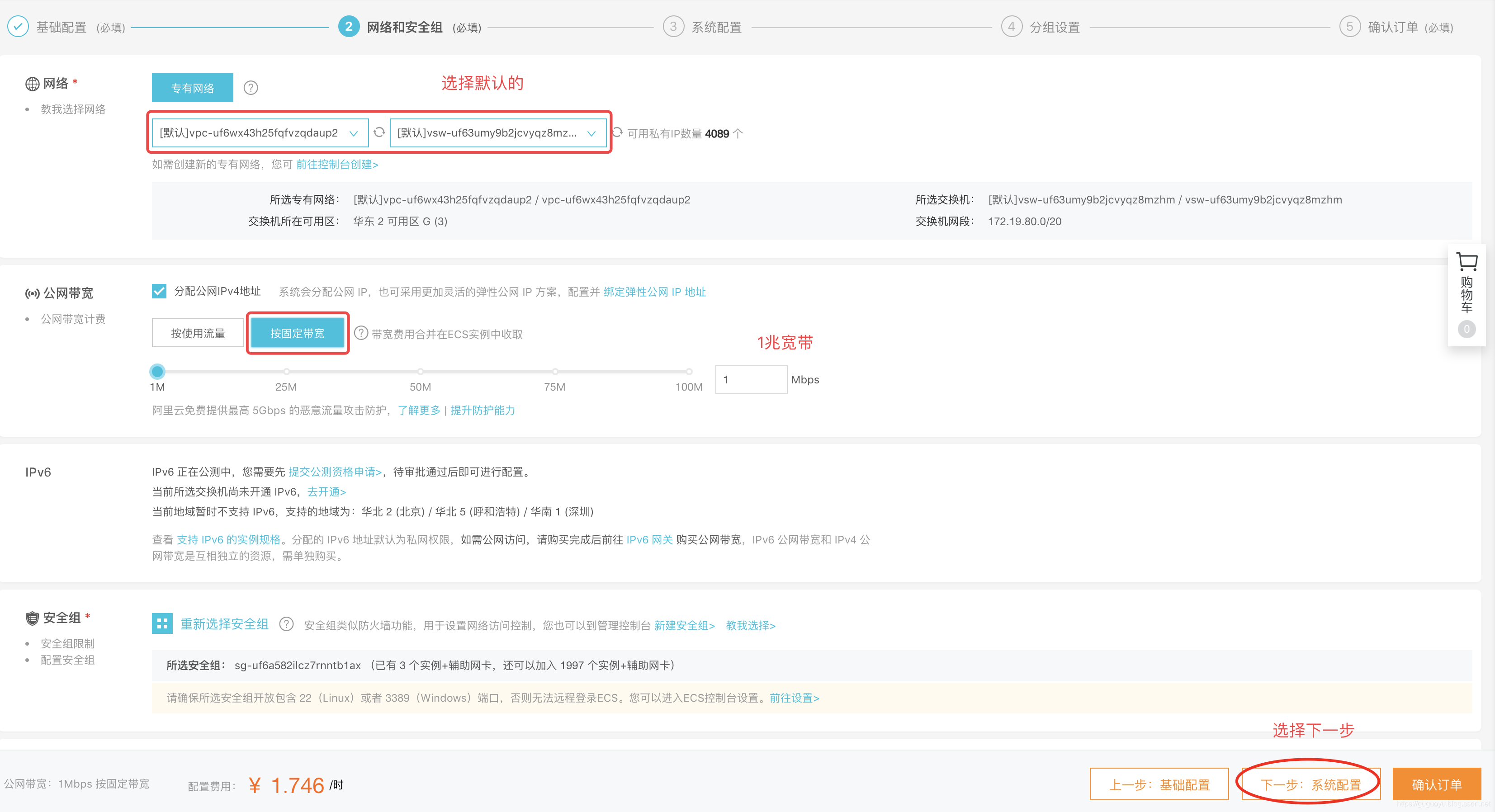Screen dimensions: 1495x812
Task: Toggle the 分配公网IPv4地址 checkbox
Action: 159,291
